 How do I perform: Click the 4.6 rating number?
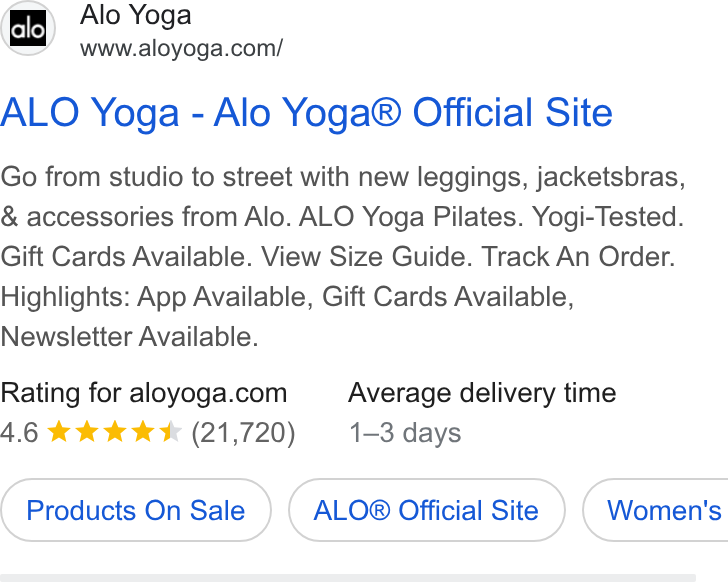(x=19, y=433)
